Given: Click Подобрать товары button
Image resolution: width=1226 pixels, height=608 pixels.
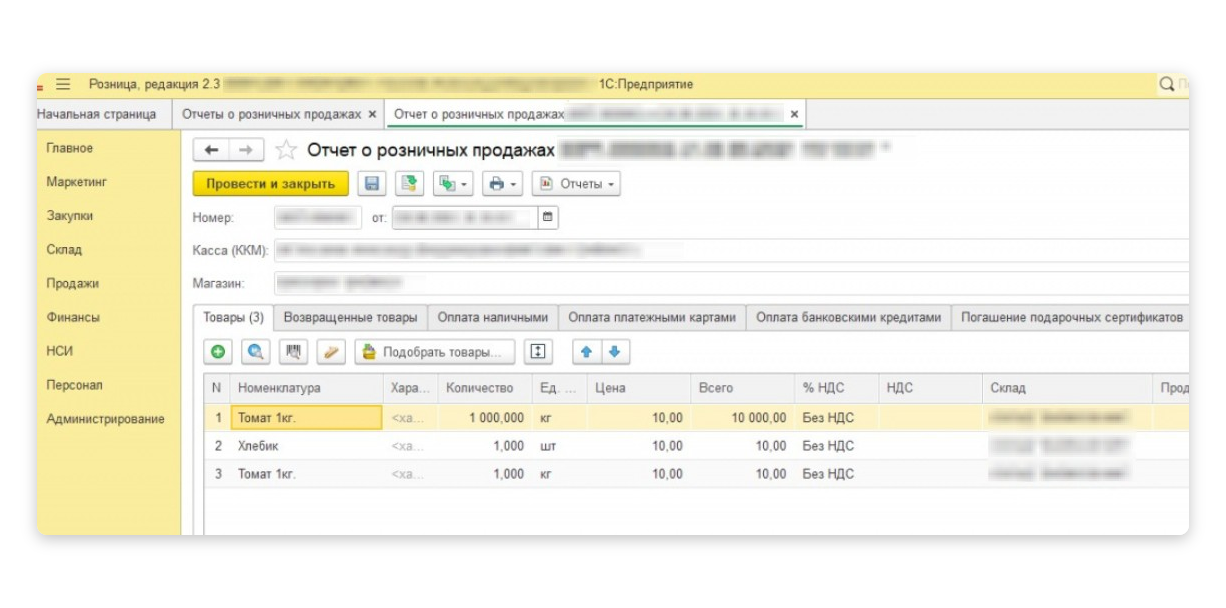Looking at the screenshot, I should [434, 352].
